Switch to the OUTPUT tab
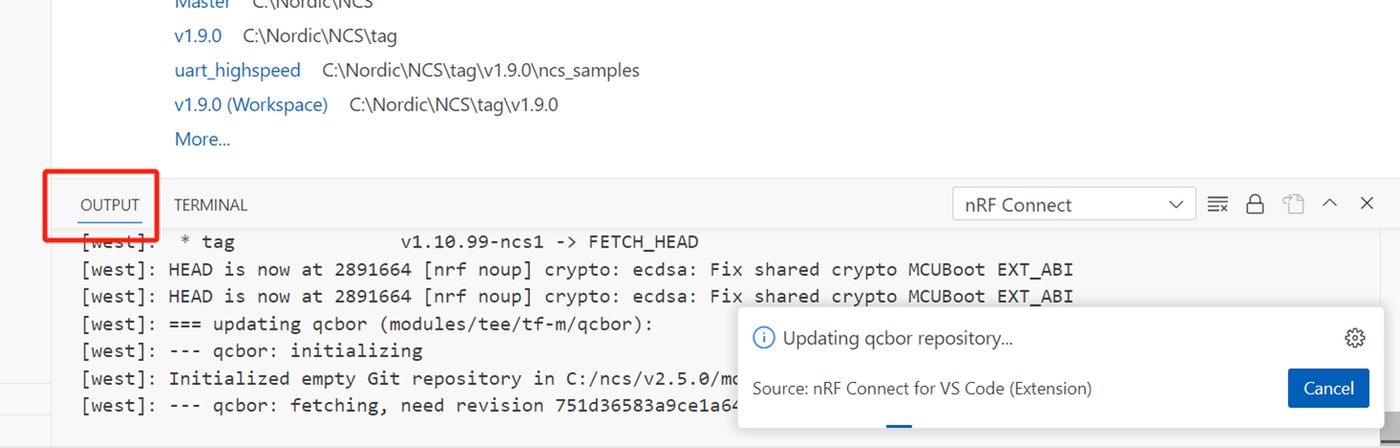Viewport: 1400px width, 448px height. 110,205
